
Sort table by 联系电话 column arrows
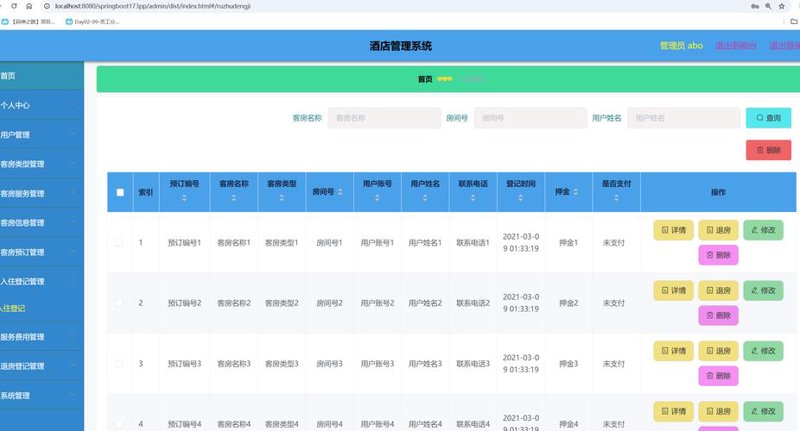[473, 198]
